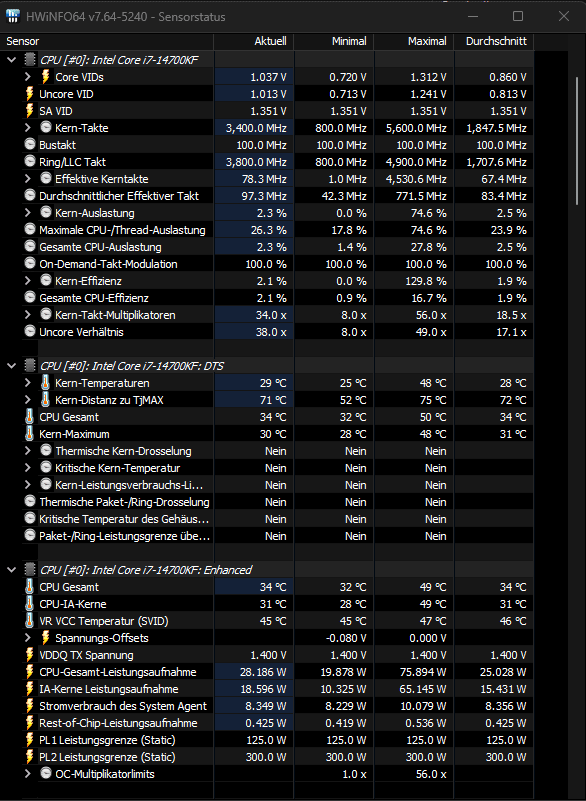The image size is (586, 801).
Task: Click the icon next to On-Demand-Takt-Modulation
Action: click(30, 264)
